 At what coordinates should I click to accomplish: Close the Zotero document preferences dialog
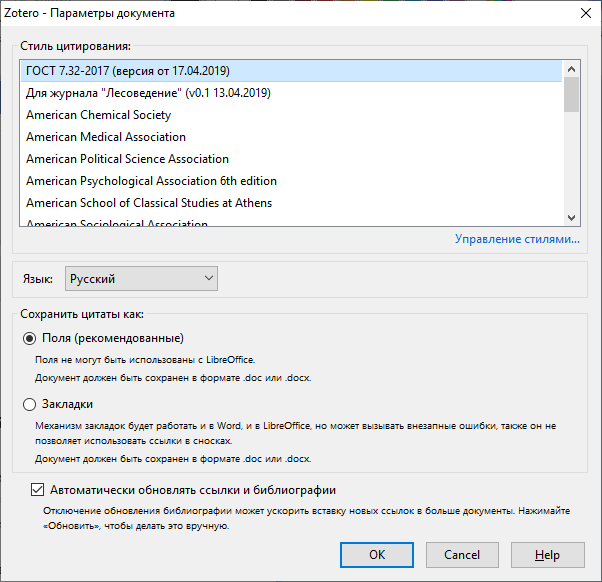[586, 13]
